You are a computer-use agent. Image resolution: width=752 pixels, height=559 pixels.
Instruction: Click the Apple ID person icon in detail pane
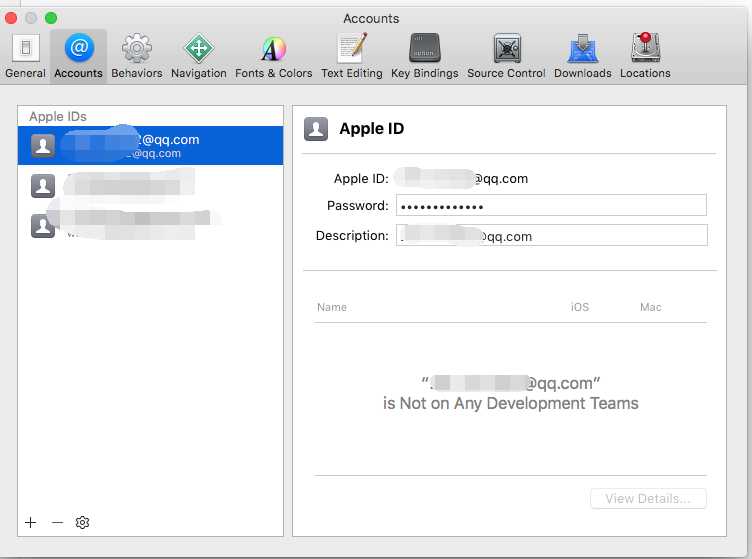[x=316, y=129]
